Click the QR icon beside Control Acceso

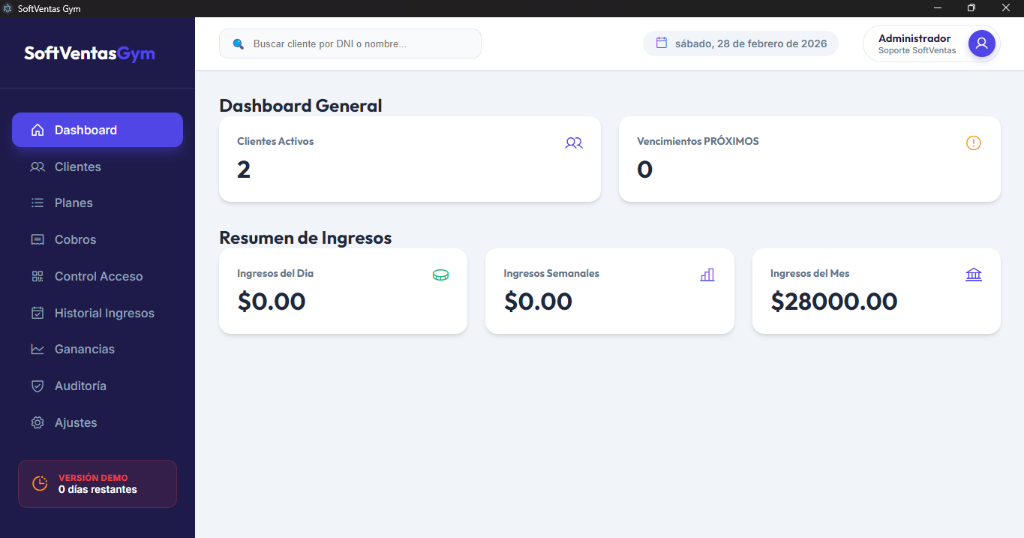38,276
